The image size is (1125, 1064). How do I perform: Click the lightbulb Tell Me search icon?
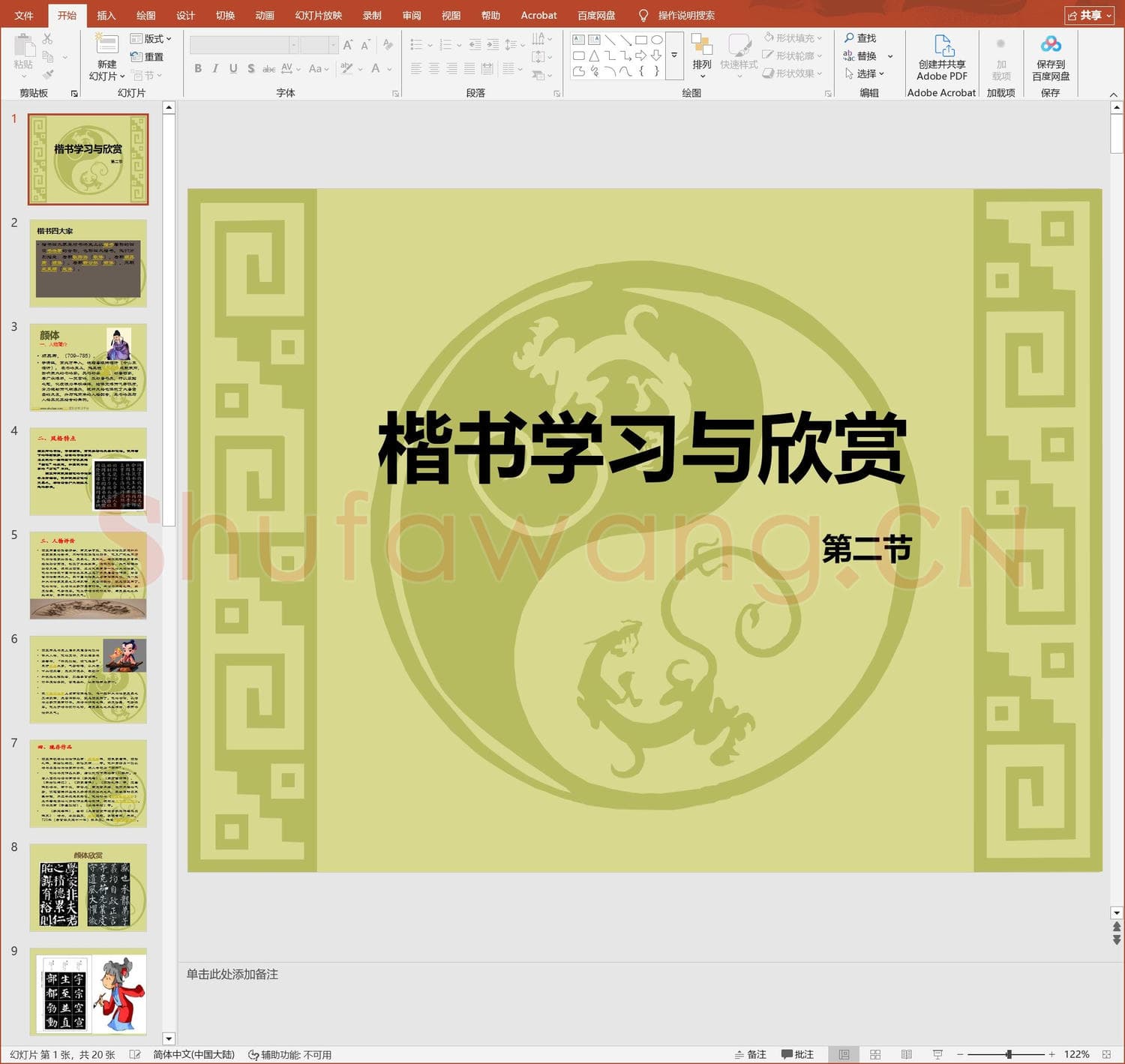643,15
